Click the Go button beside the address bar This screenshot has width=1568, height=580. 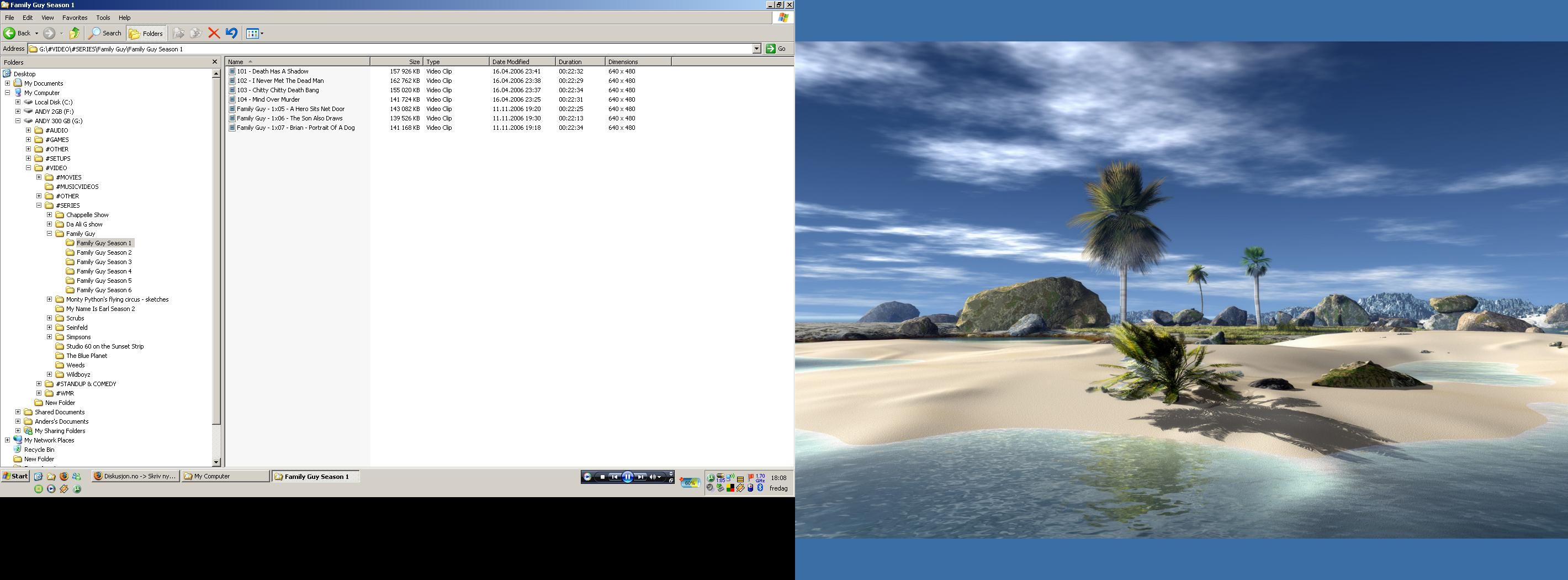(776, 49)
